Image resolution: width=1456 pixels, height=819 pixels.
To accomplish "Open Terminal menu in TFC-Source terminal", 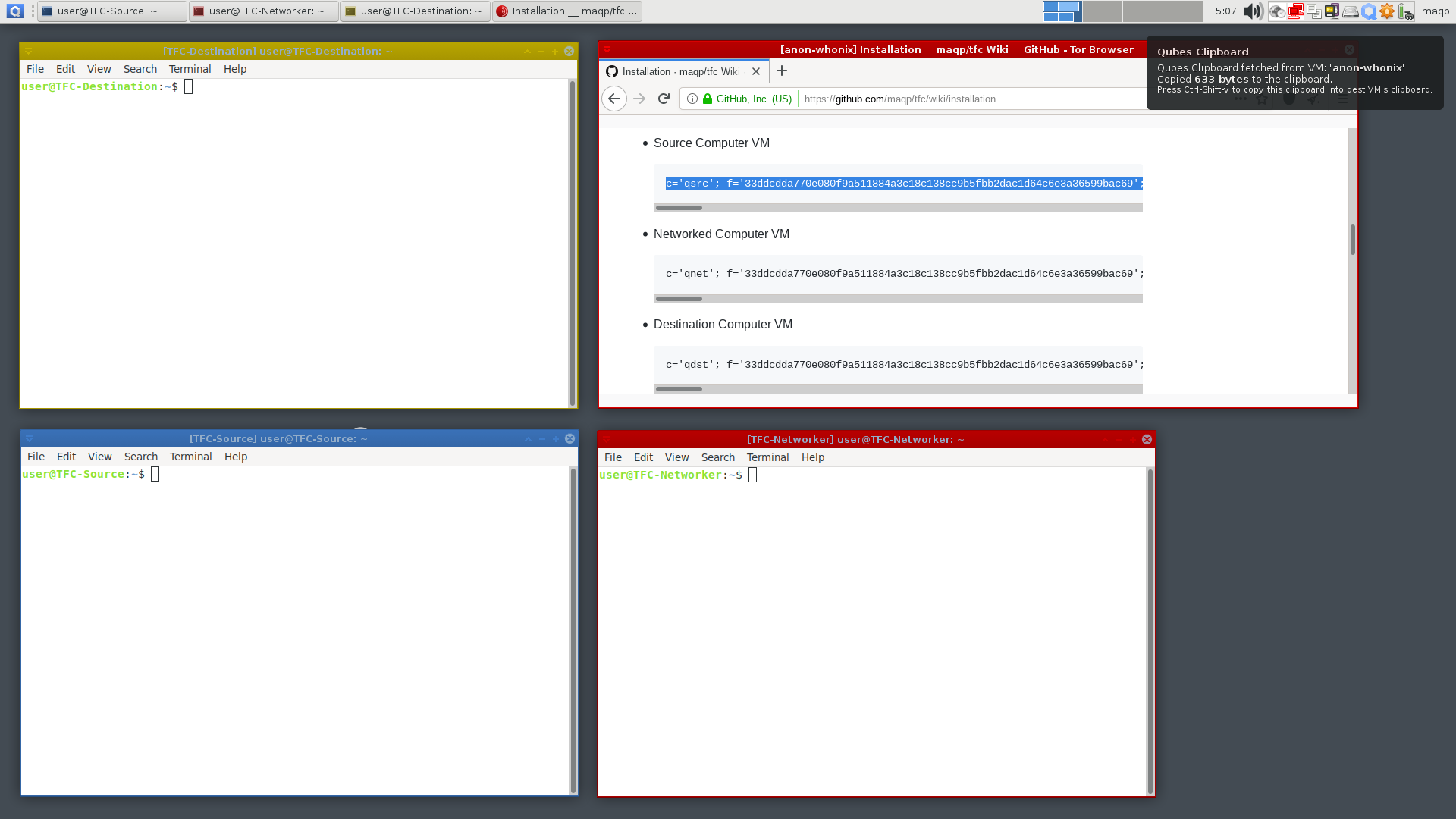I will click(190, 457).
